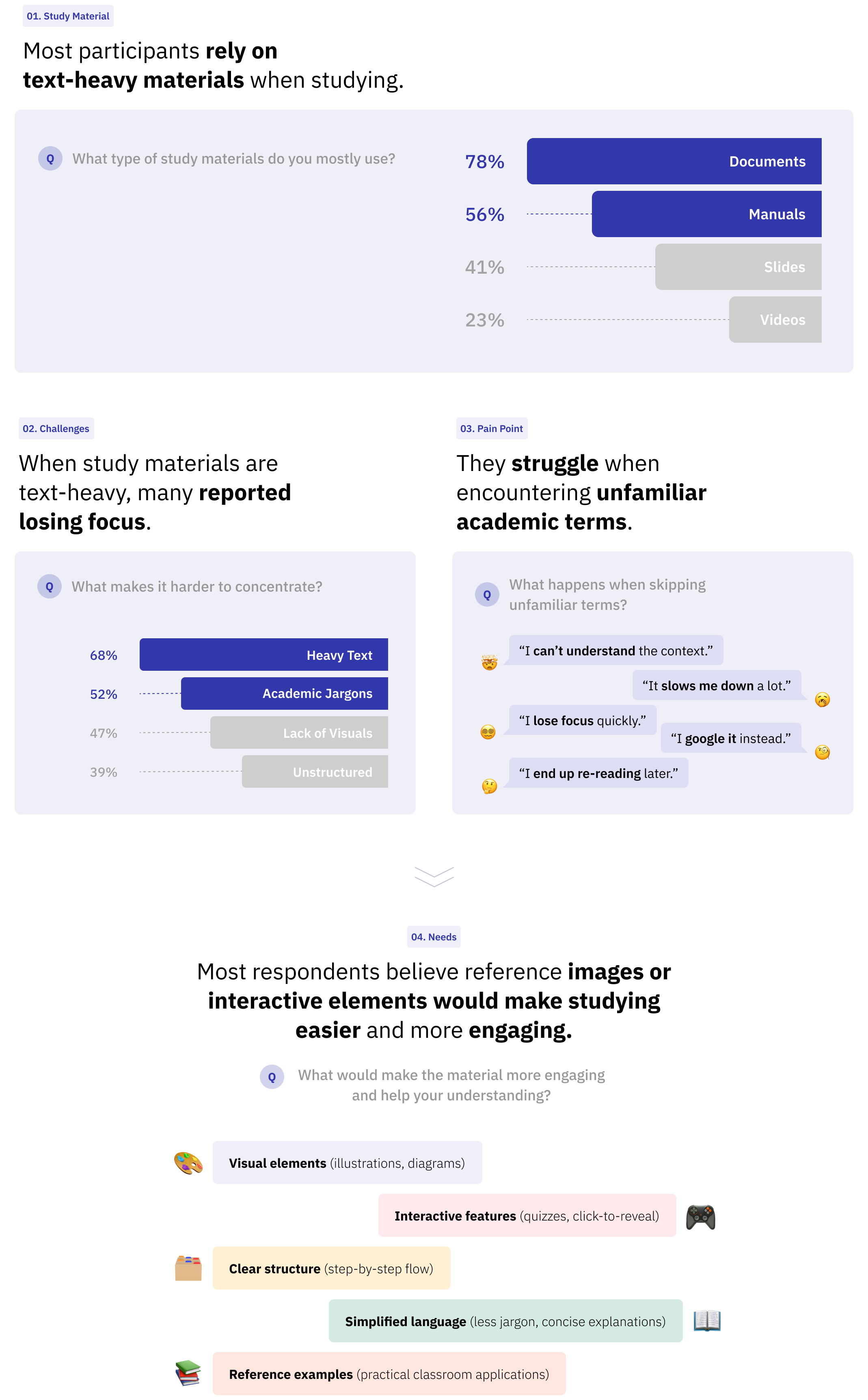
Task: Click the stacked books icon
Action: click(188, 1373)
